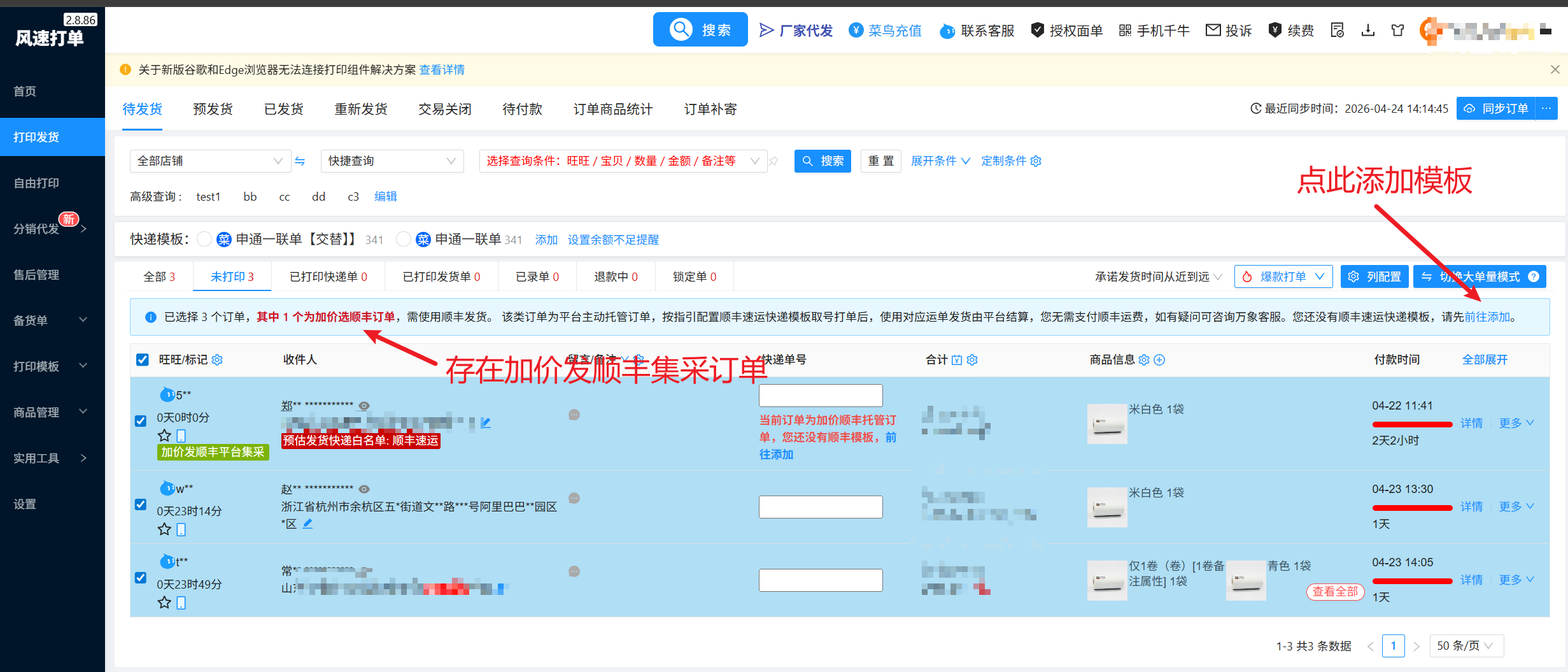This screenshot has height=672, width=1568.
Task: Star the first order 5**
Action: pos(164,436)
